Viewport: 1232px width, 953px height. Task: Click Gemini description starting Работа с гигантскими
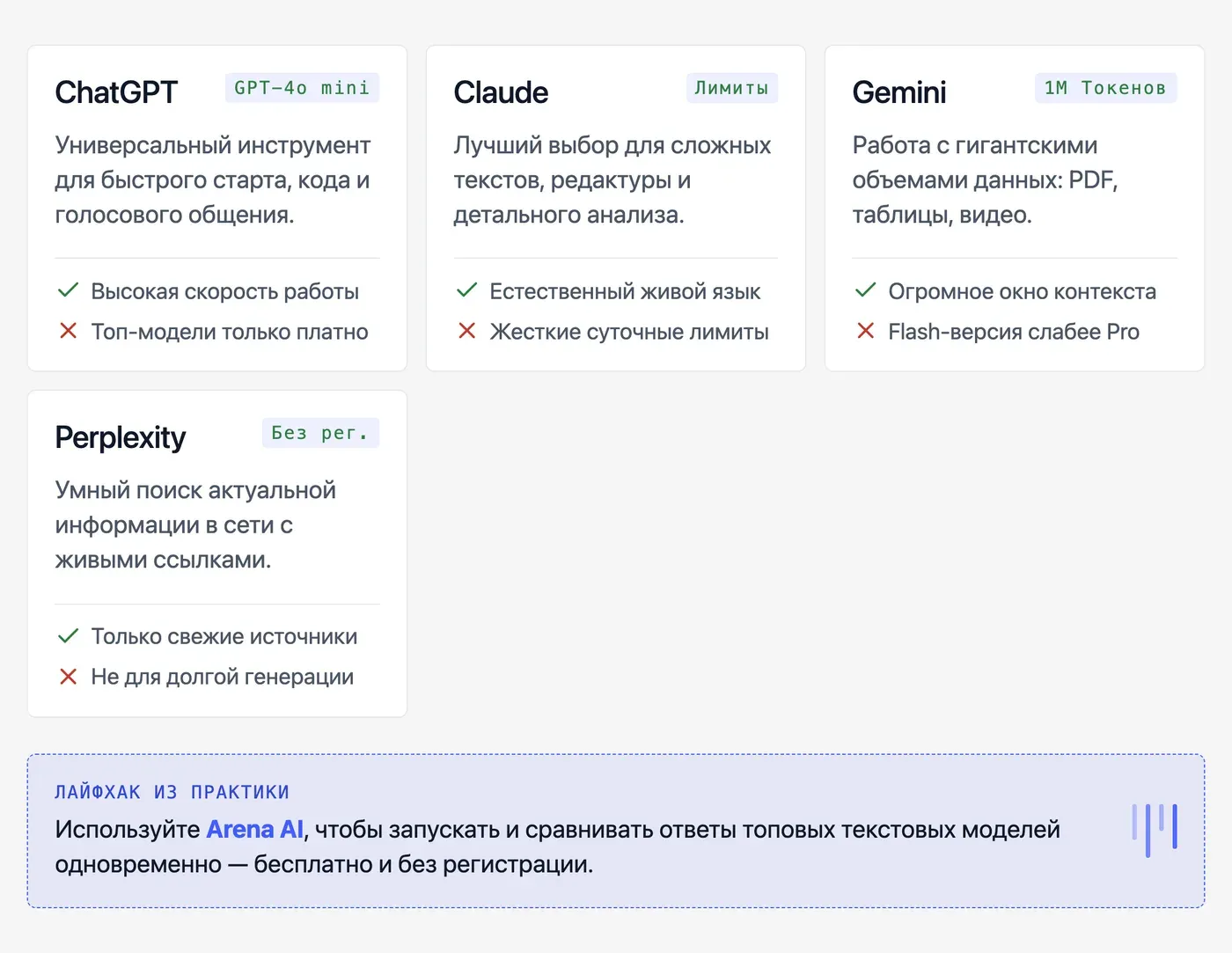[985, 180]
